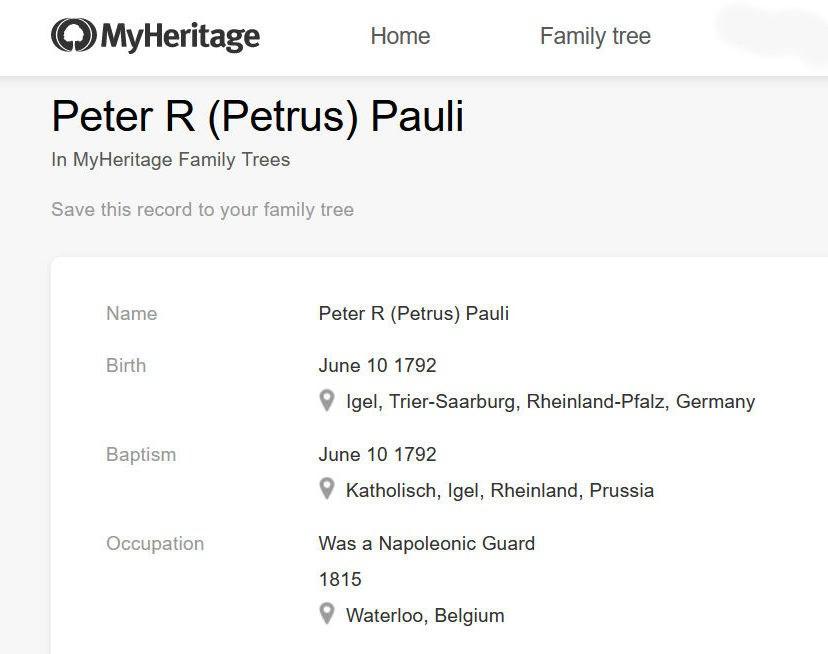Screen dimensions: 828x654
Task: Click the Occupation field label
Action: point(155,544)
